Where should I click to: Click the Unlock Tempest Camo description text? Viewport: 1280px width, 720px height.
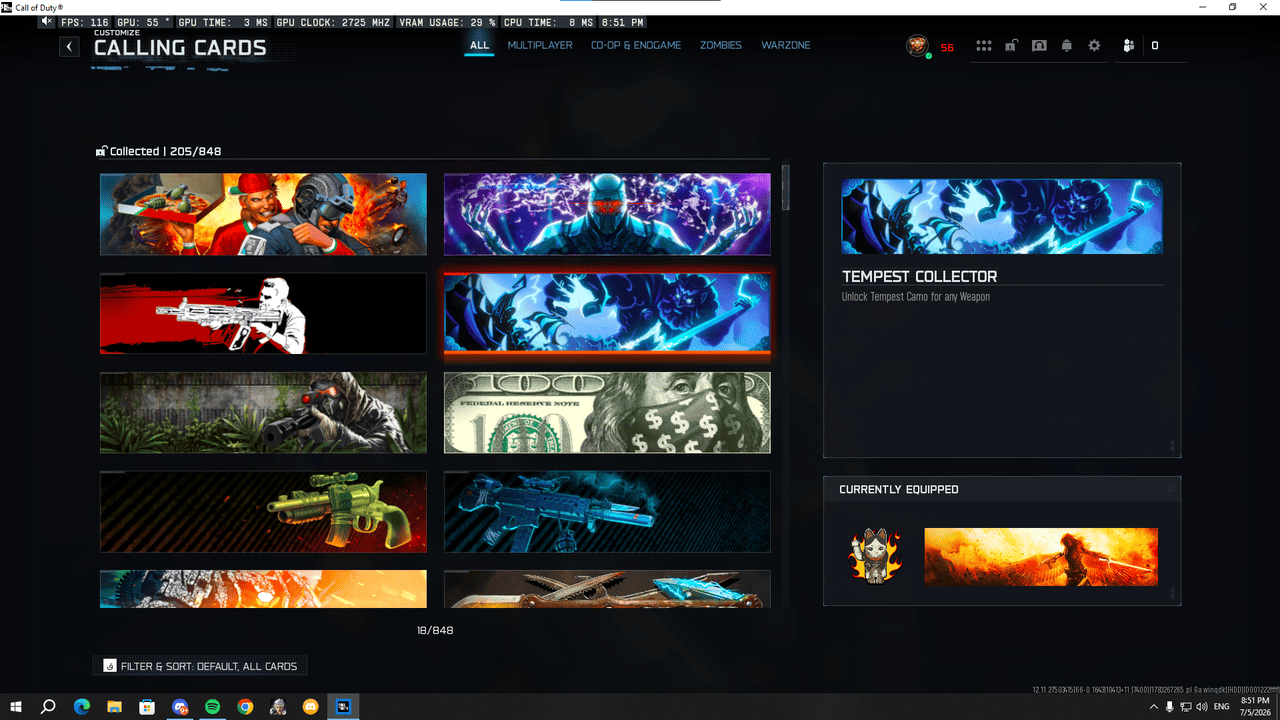pos(916,297)
